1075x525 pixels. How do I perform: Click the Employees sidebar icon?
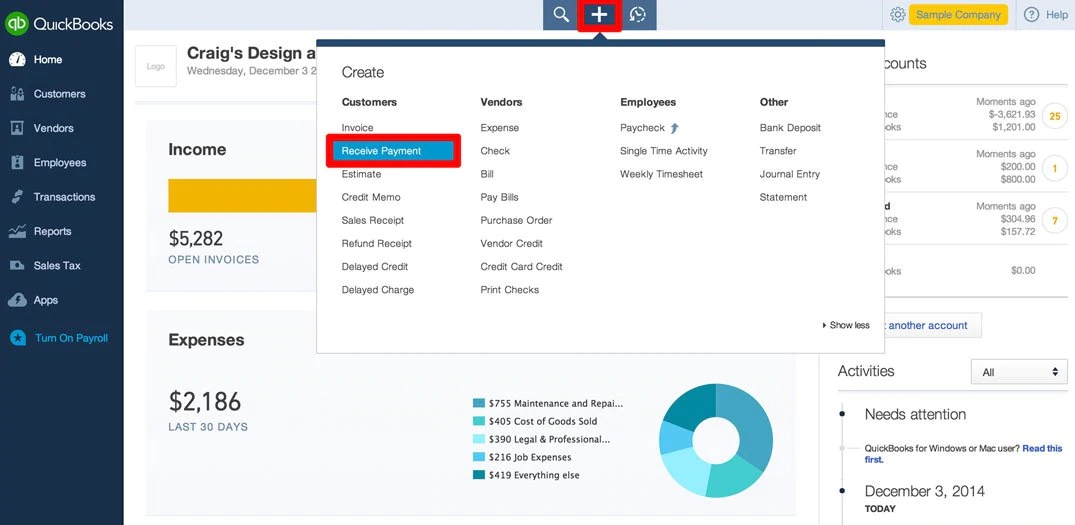(17, 162)
